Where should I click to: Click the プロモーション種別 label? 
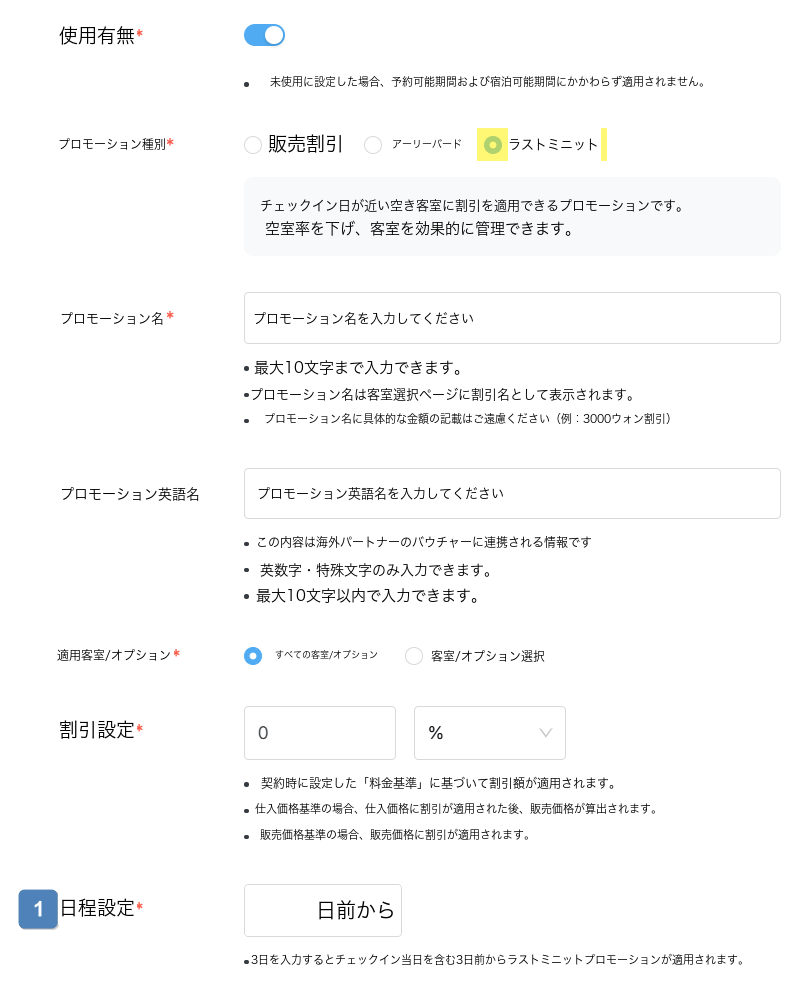pyautogui.click(x=112, y=144)
